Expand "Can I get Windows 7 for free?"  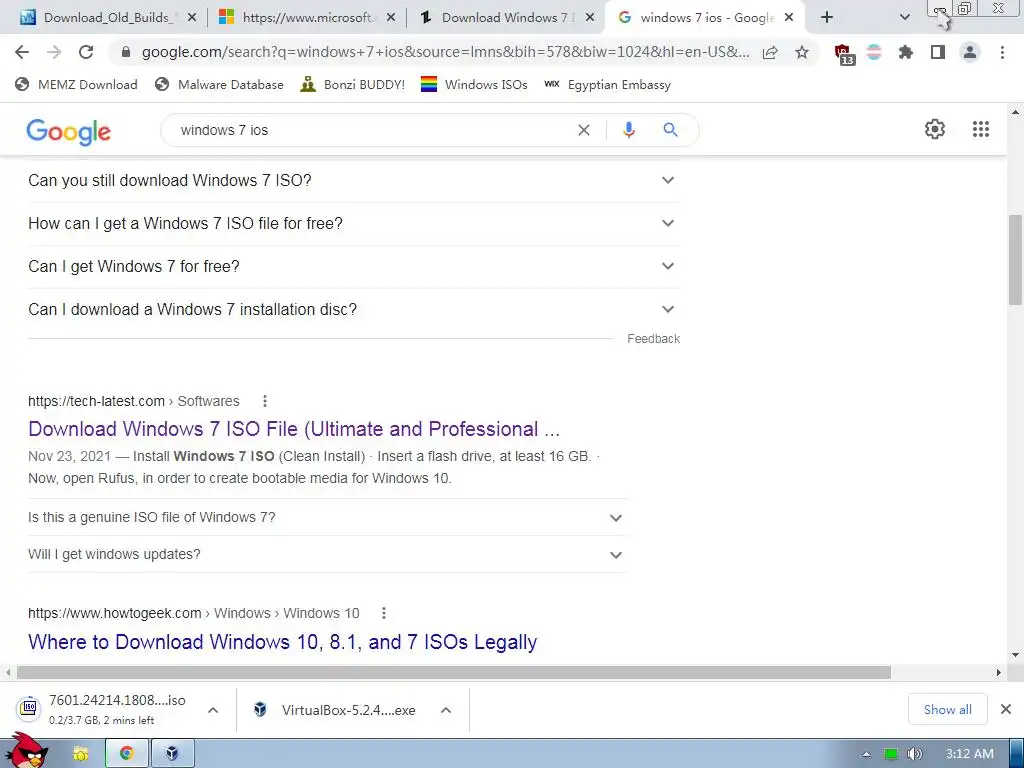[x=353, y=266]
